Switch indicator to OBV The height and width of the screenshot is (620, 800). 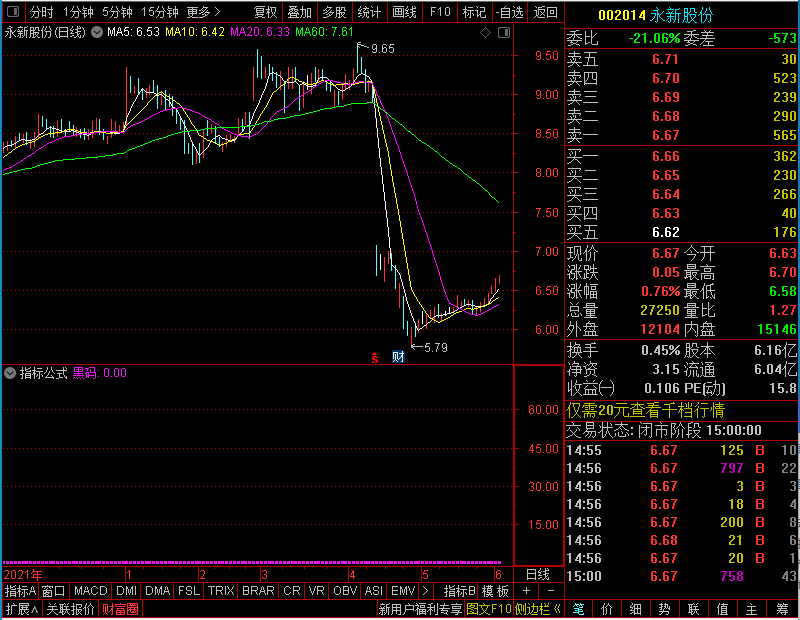click(345, 591)
